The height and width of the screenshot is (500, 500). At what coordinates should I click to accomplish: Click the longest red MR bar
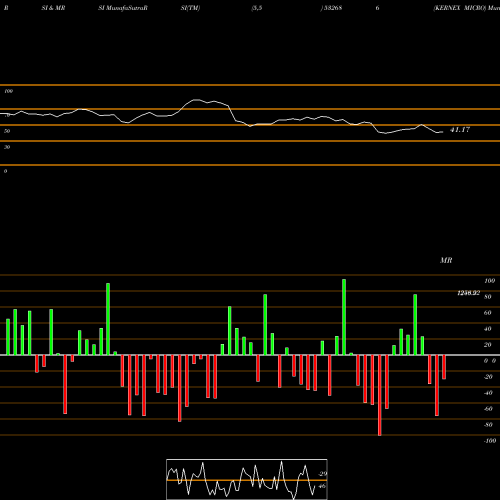[380, 395]
